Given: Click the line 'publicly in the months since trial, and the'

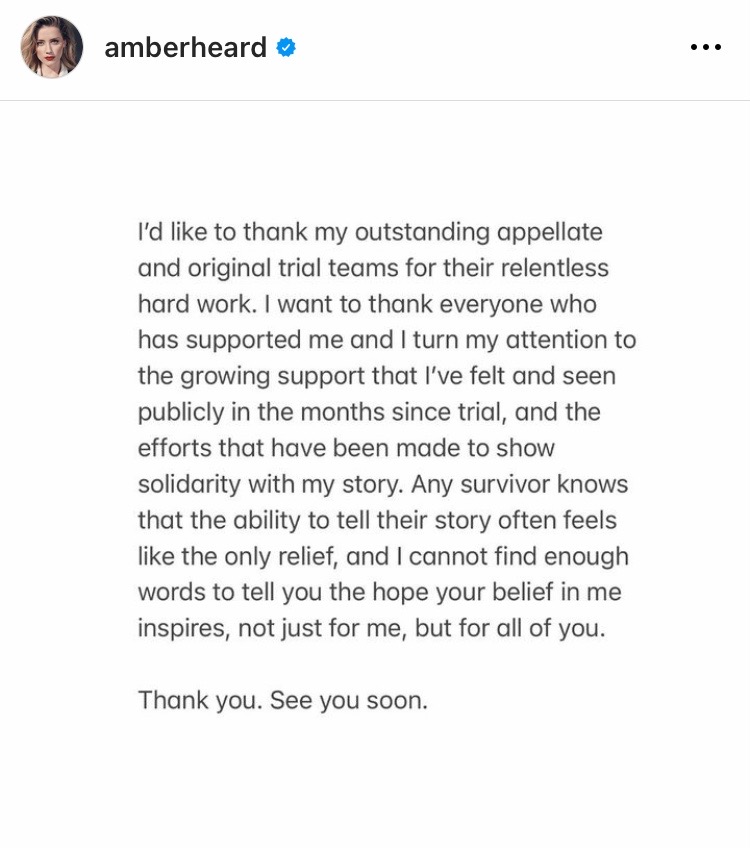Looking at the screenshot, I should pyautogui.click(x=369, y=412).
